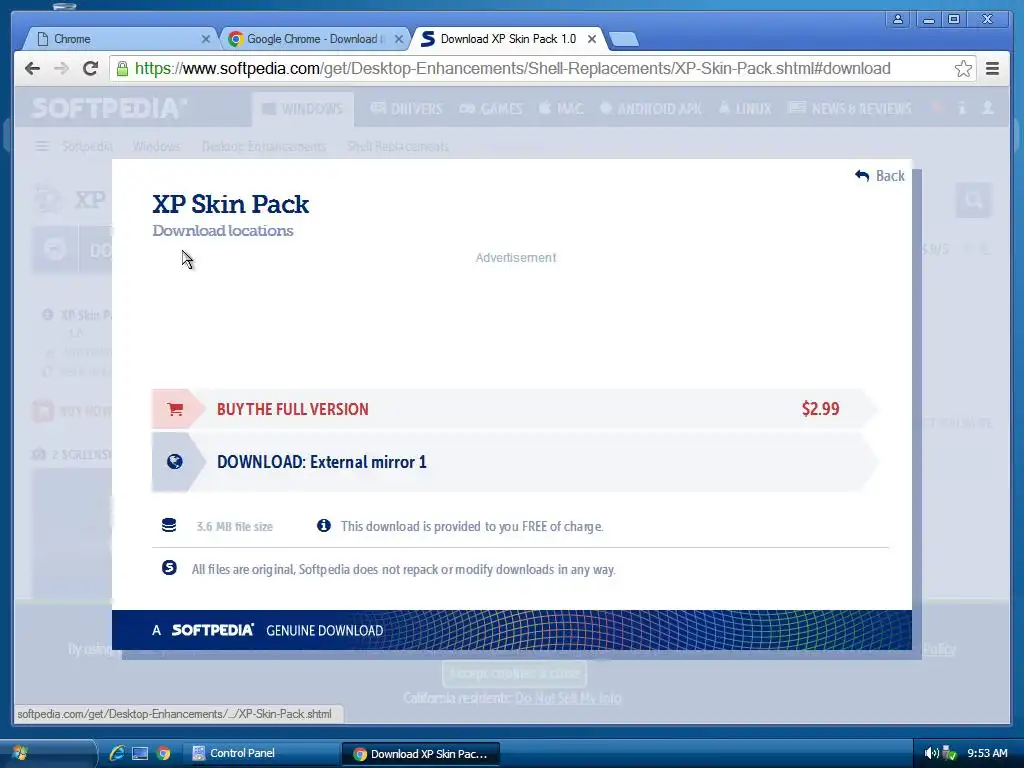Launch Internet Explorer from quick launch

point(117,753)
